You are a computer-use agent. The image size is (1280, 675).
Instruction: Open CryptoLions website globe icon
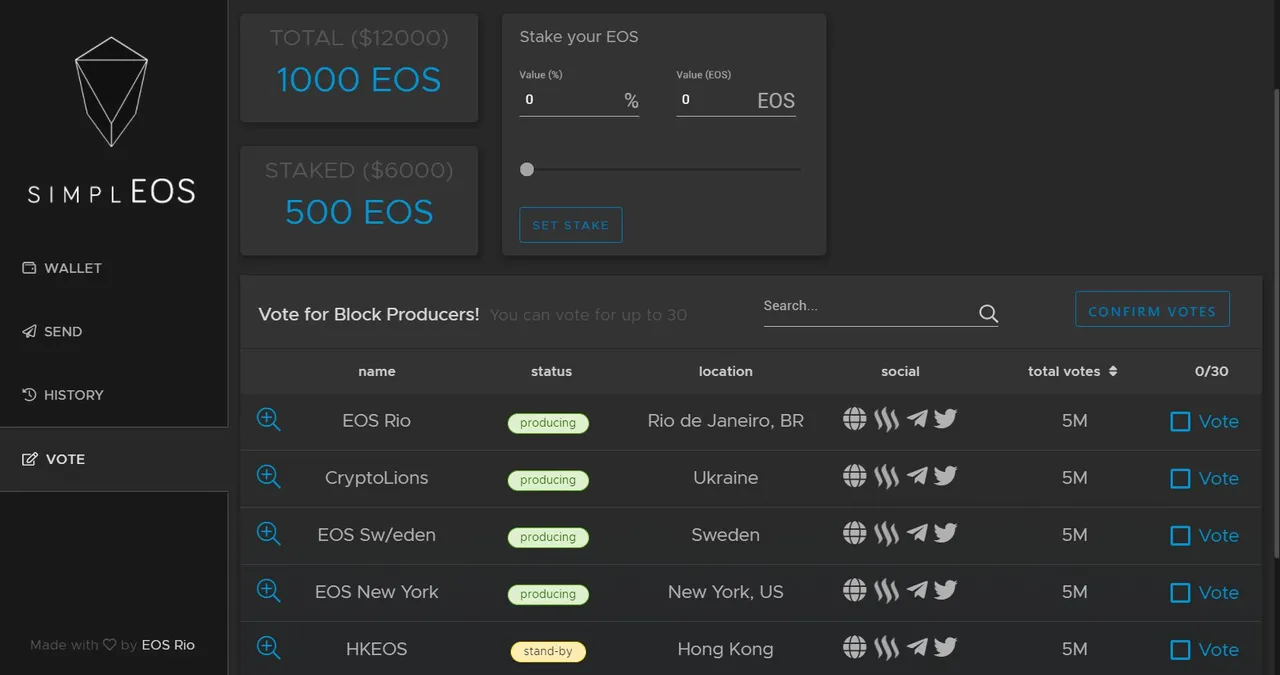point(854,476)
